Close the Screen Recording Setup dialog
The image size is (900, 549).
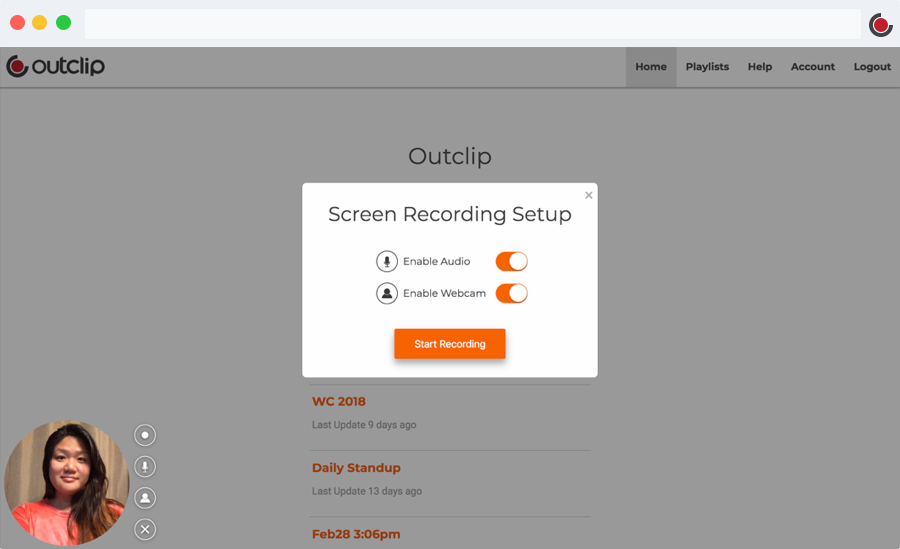point(589,196)
